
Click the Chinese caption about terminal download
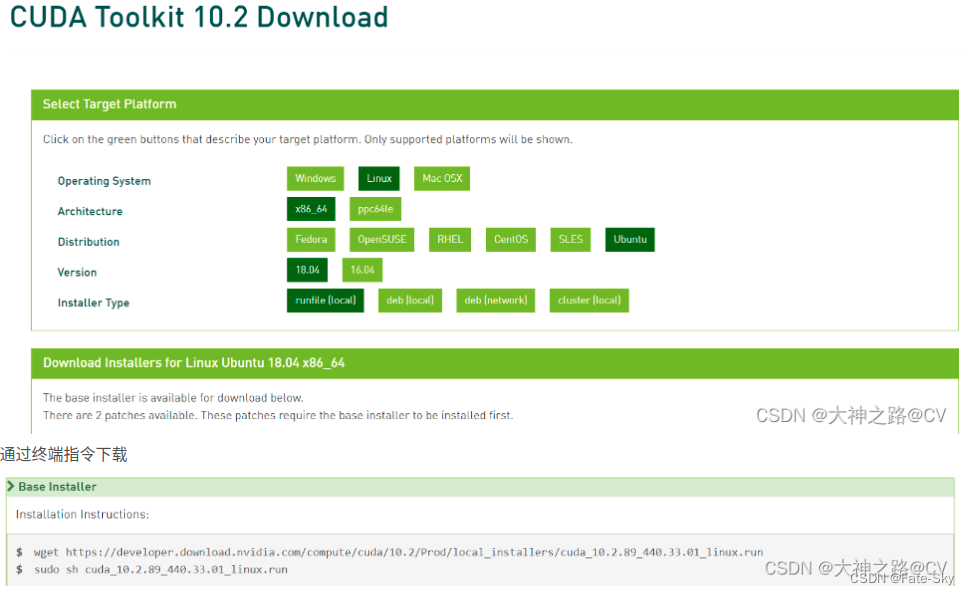(64, 455)
